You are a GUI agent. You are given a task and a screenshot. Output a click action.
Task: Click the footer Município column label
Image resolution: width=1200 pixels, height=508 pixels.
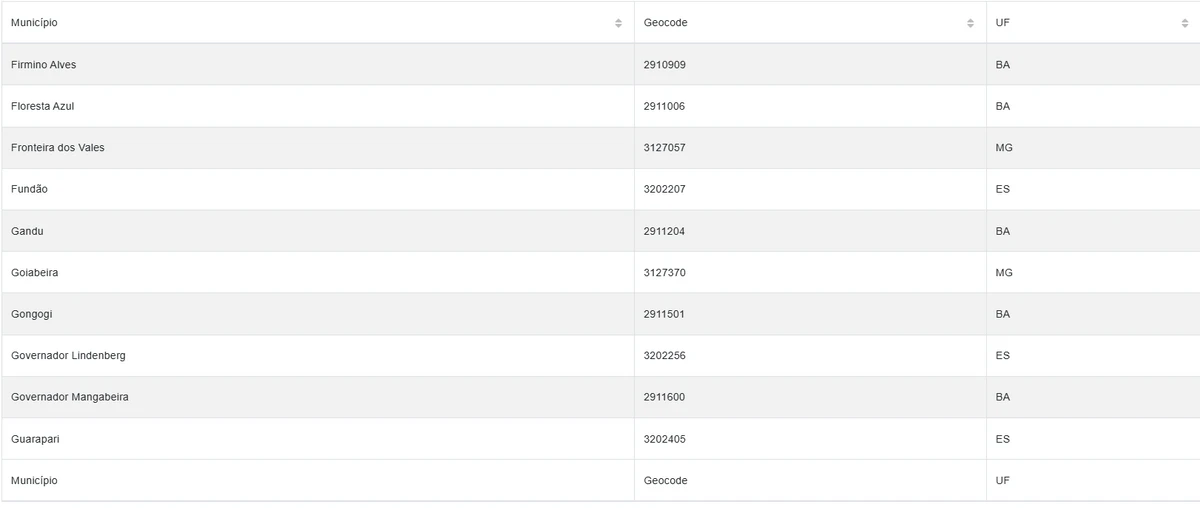34,481
